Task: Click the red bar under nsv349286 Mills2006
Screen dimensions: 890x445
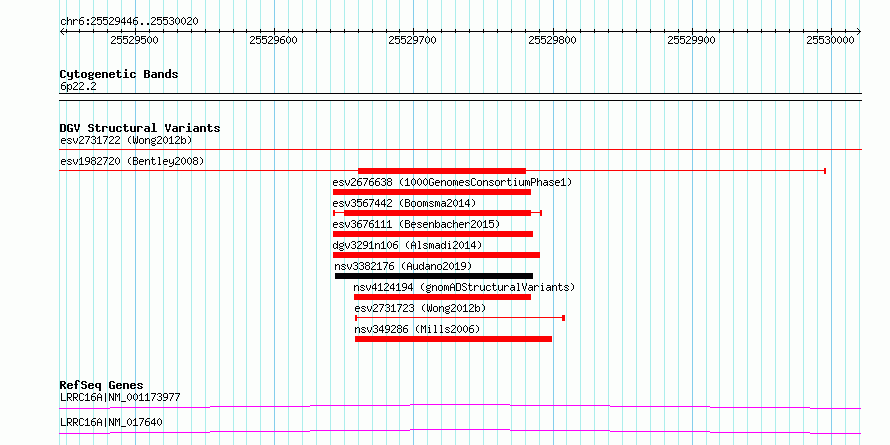Action: (x=454, y=339)
